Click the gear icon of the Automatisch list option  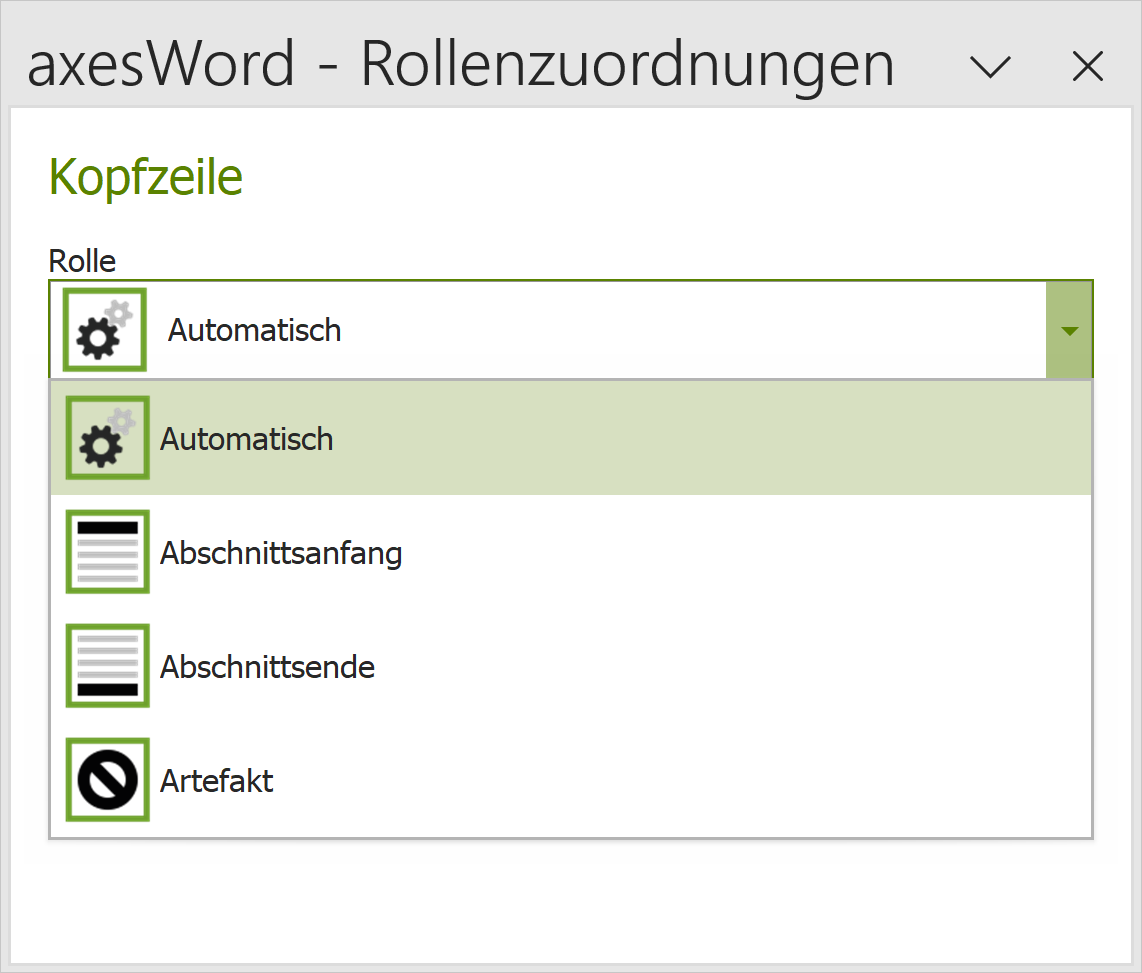pyautogui.click(x=108, y=438)
